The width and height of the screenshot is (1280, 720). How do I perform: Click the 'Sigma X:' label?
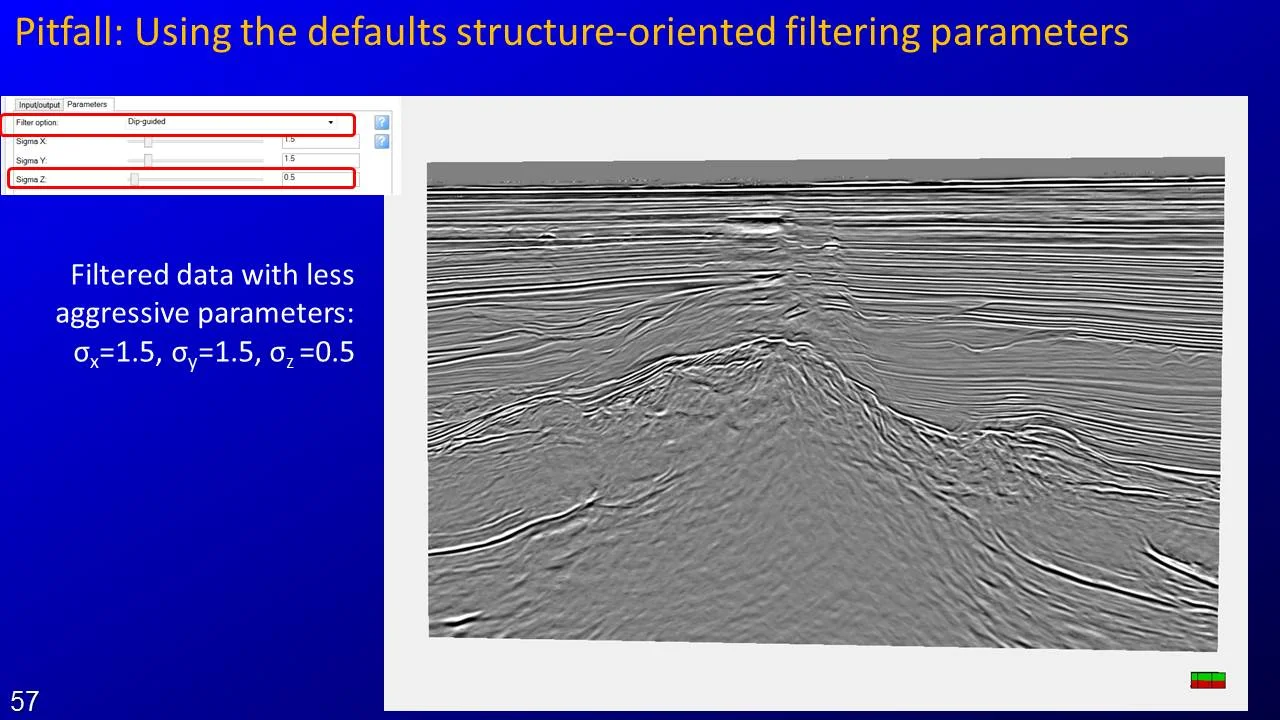(31, 142)
